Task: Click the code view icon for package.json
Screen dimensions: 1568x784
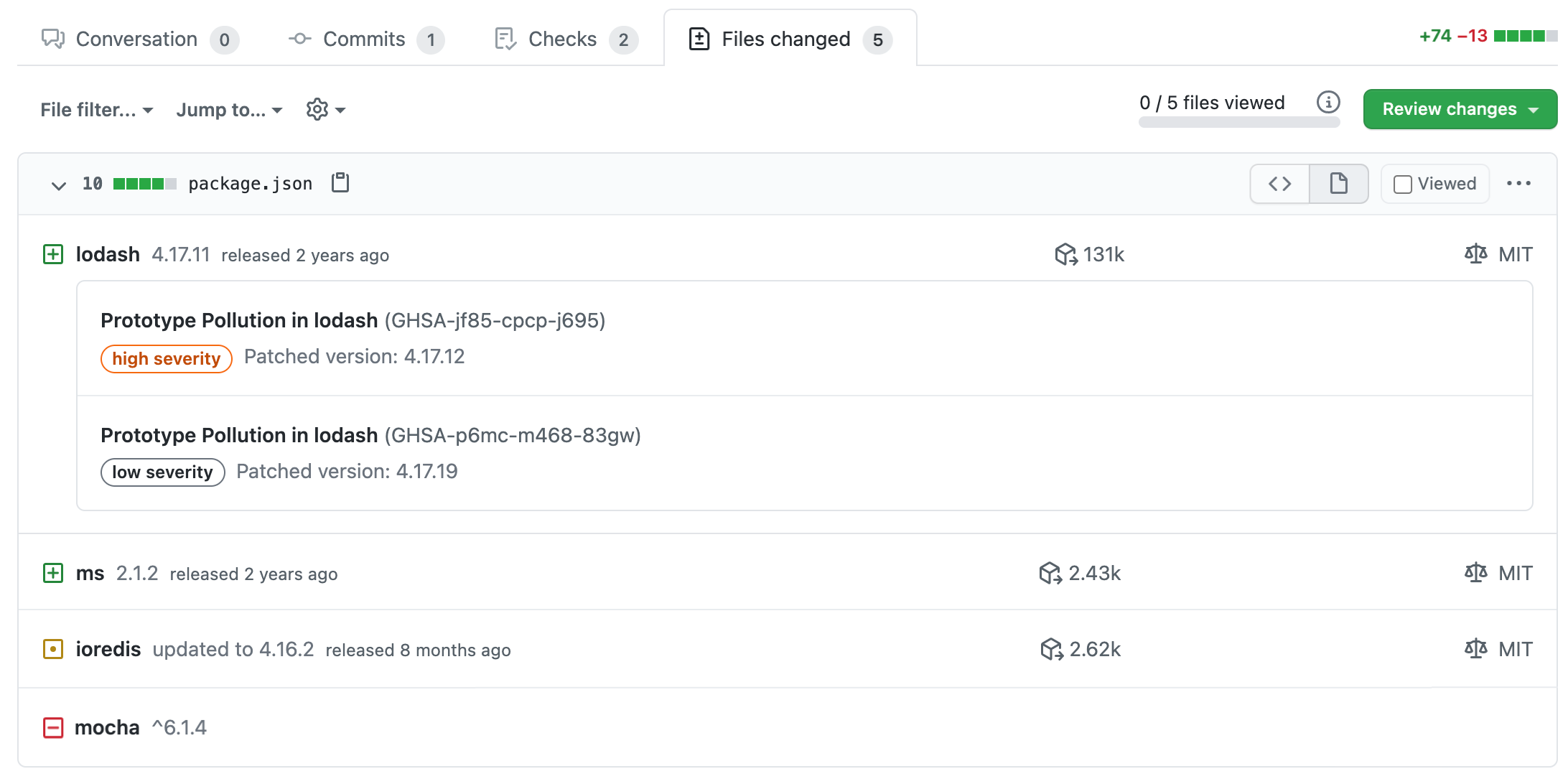Action: (x=1281, y=183)
